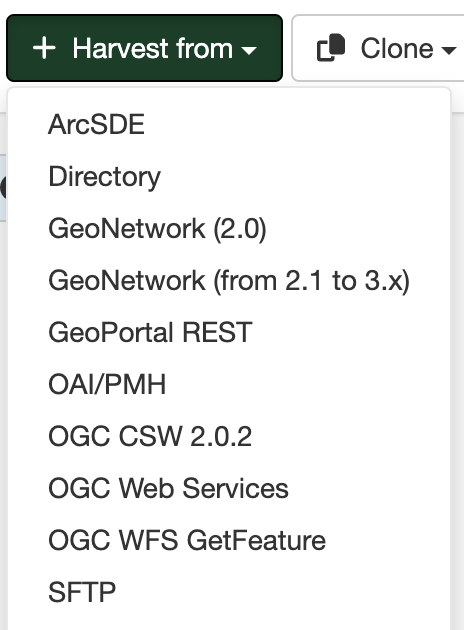The image size is (464, 630).
Task: Click the Clone button label
Action: click(397, 49)
